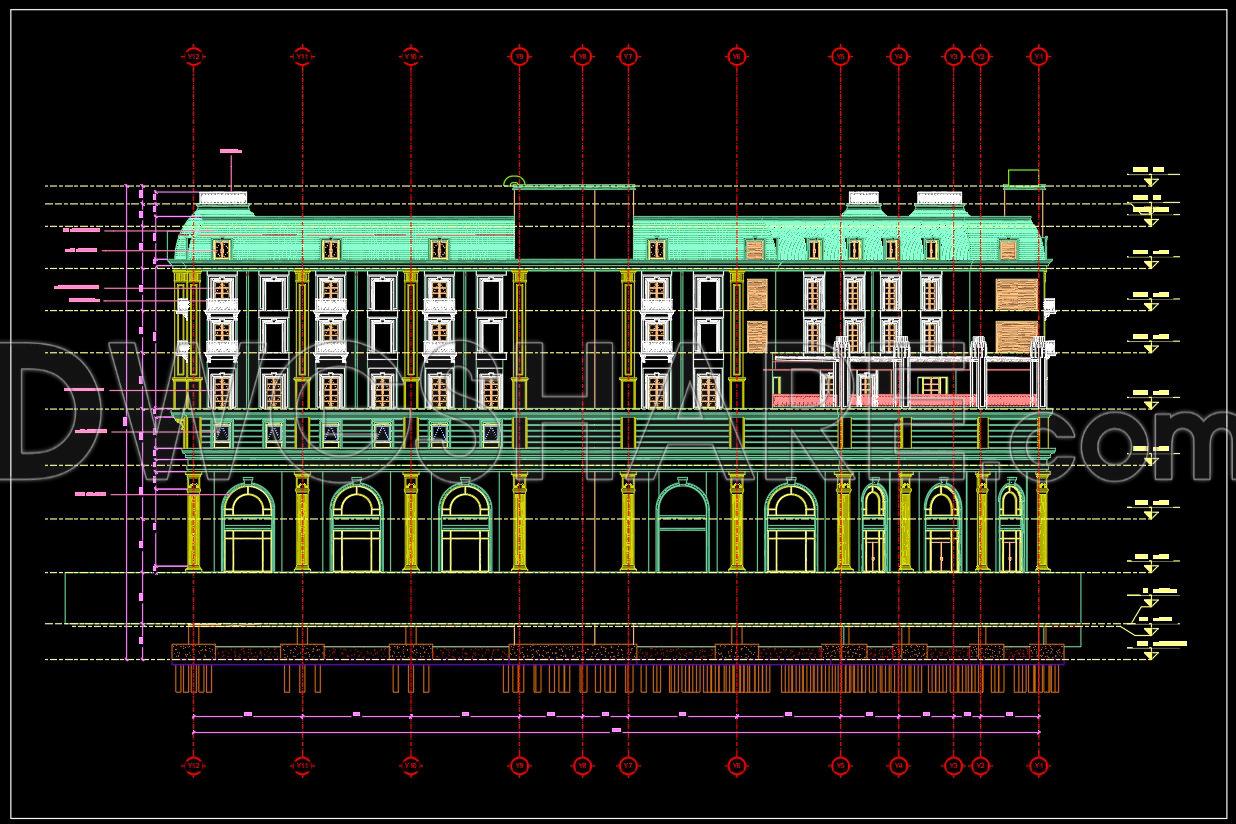The height and width of the screenshot is (824, 1236).
Task: Click the bottom Y12 axis bubble
Action: point(193,765)
